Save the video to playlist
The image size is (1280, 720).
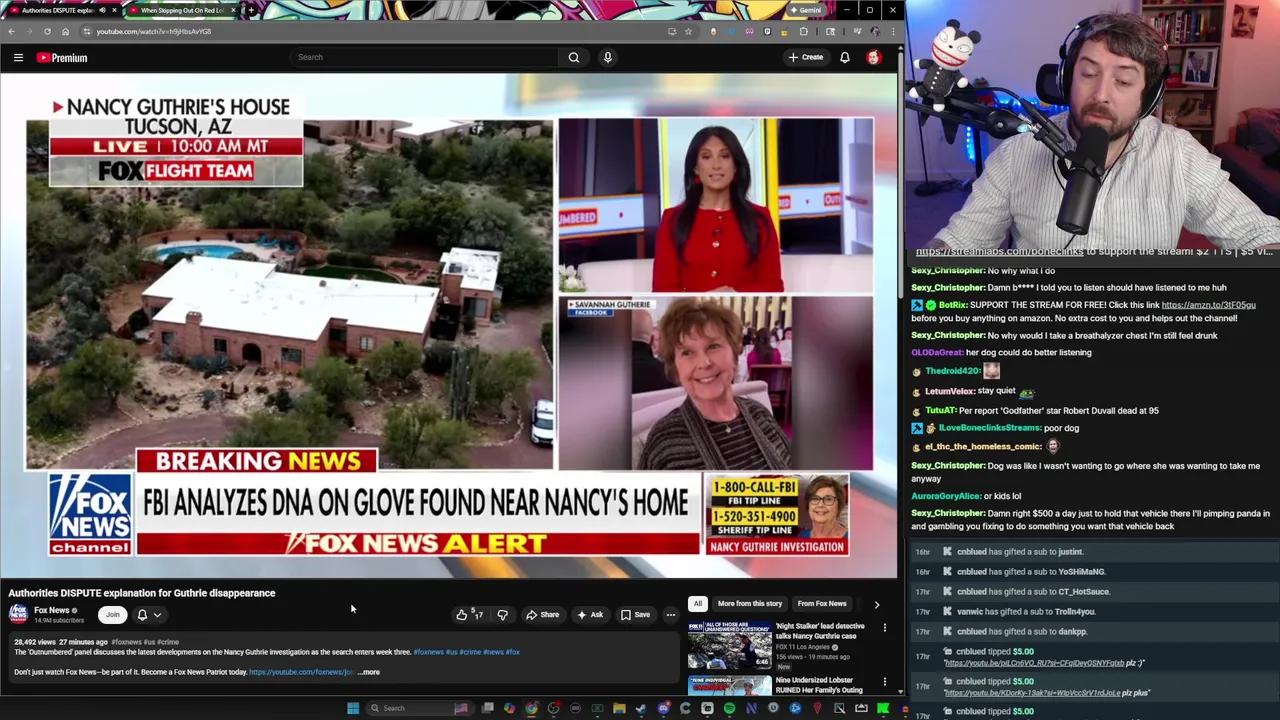pyautogui.click(x=635, y=615)
